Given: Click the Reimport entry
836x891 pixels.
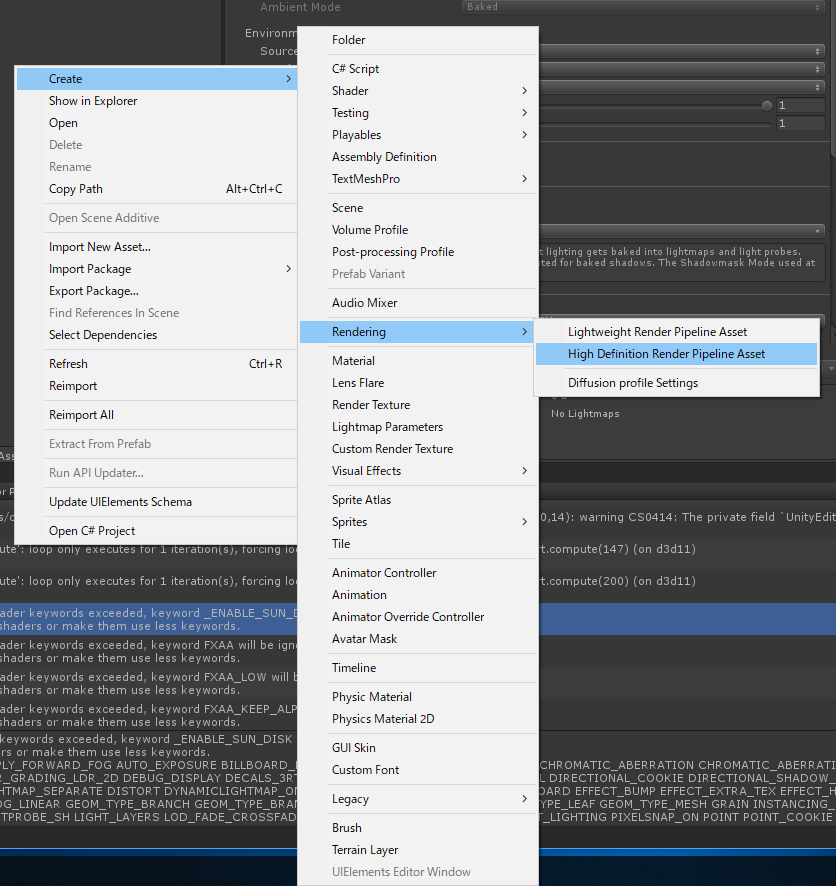Looking at the screenshot, I should click(x=157, y=386).
